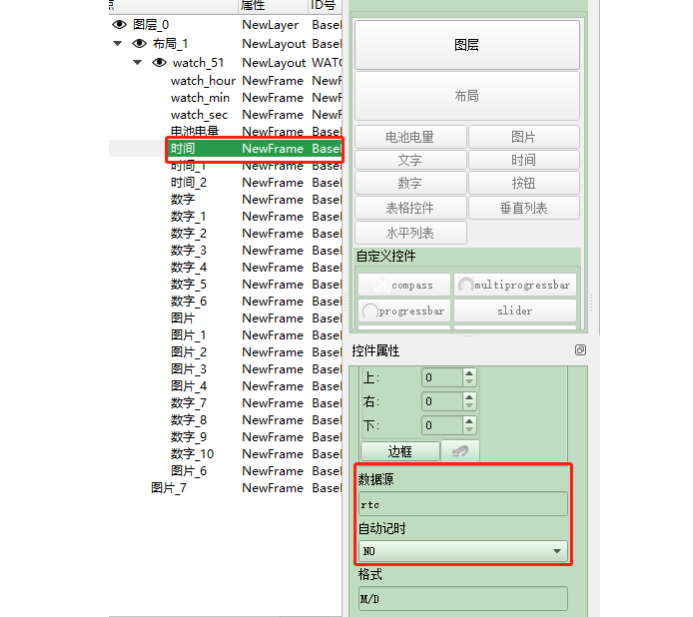Add a 数字 widget from the palette

tap(410, 183)
